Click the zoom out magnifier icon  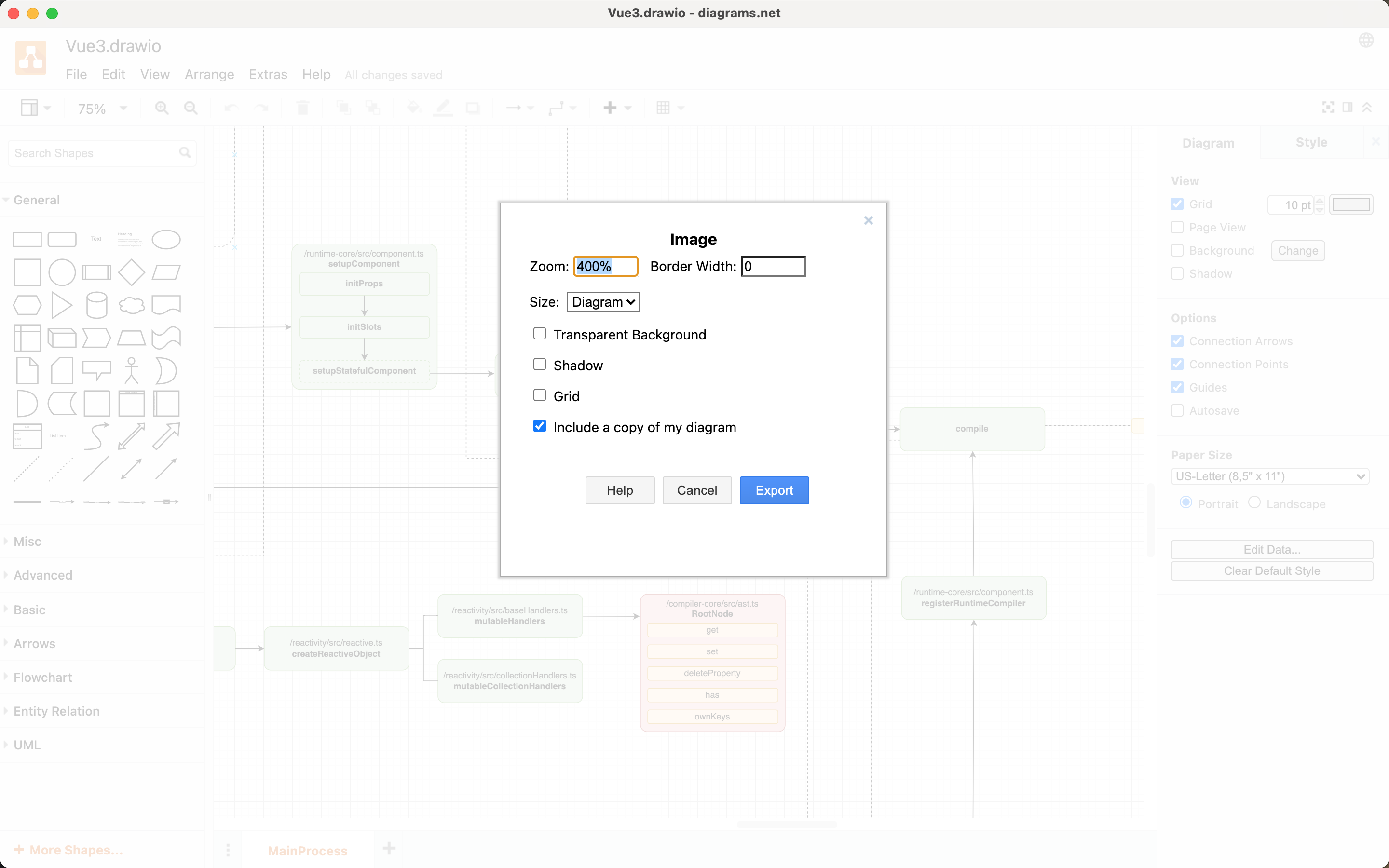point(191,108)
